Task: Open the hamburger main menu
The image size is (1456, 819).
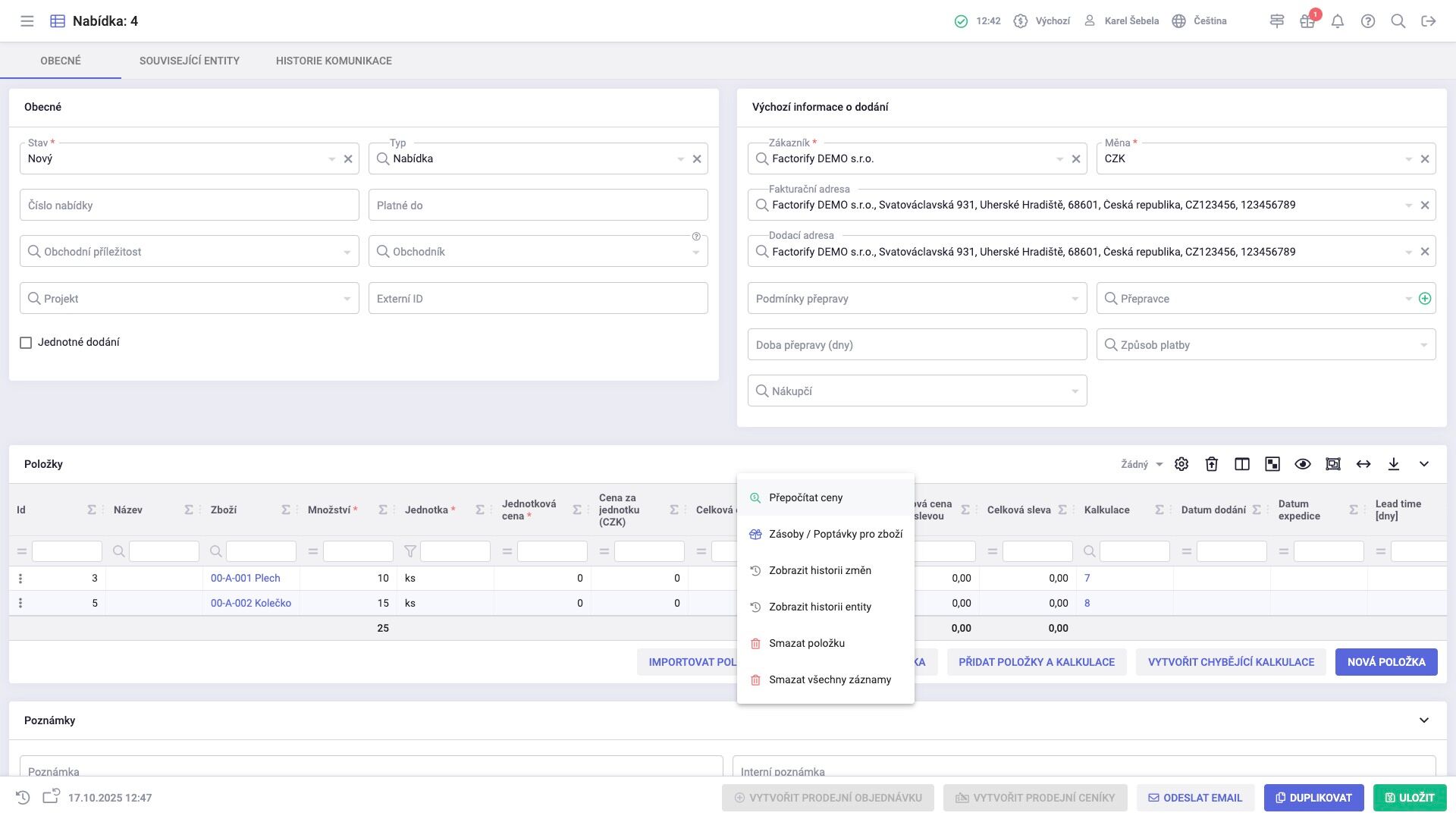Action: pyautogui.click(x=27, y=21)
